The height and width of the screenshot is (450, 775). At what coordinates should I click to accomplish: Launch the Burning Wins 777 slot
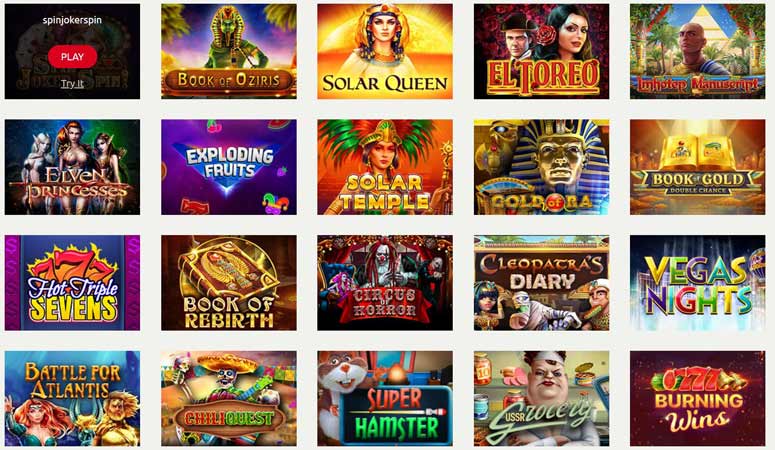click(697, 399)
